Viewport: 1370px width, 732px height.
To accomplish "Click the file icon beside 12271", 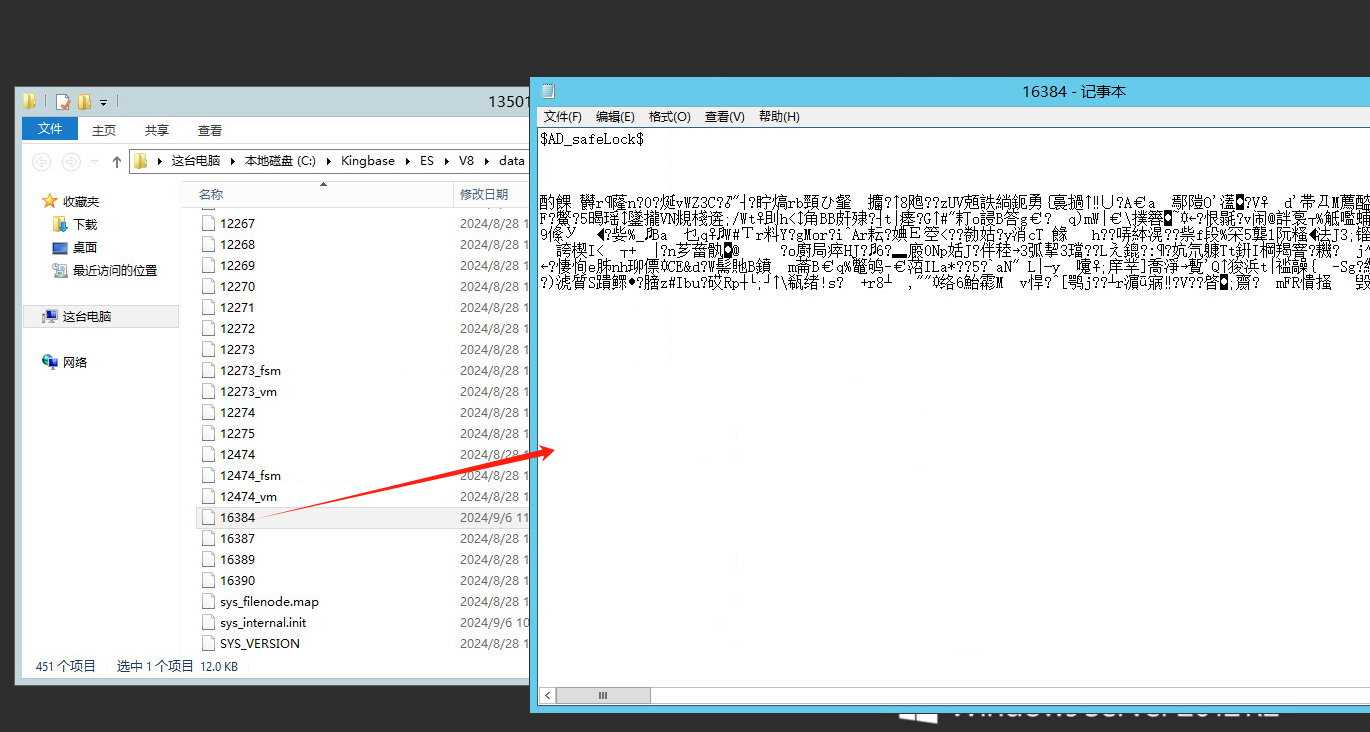I will tap(208, 307).
